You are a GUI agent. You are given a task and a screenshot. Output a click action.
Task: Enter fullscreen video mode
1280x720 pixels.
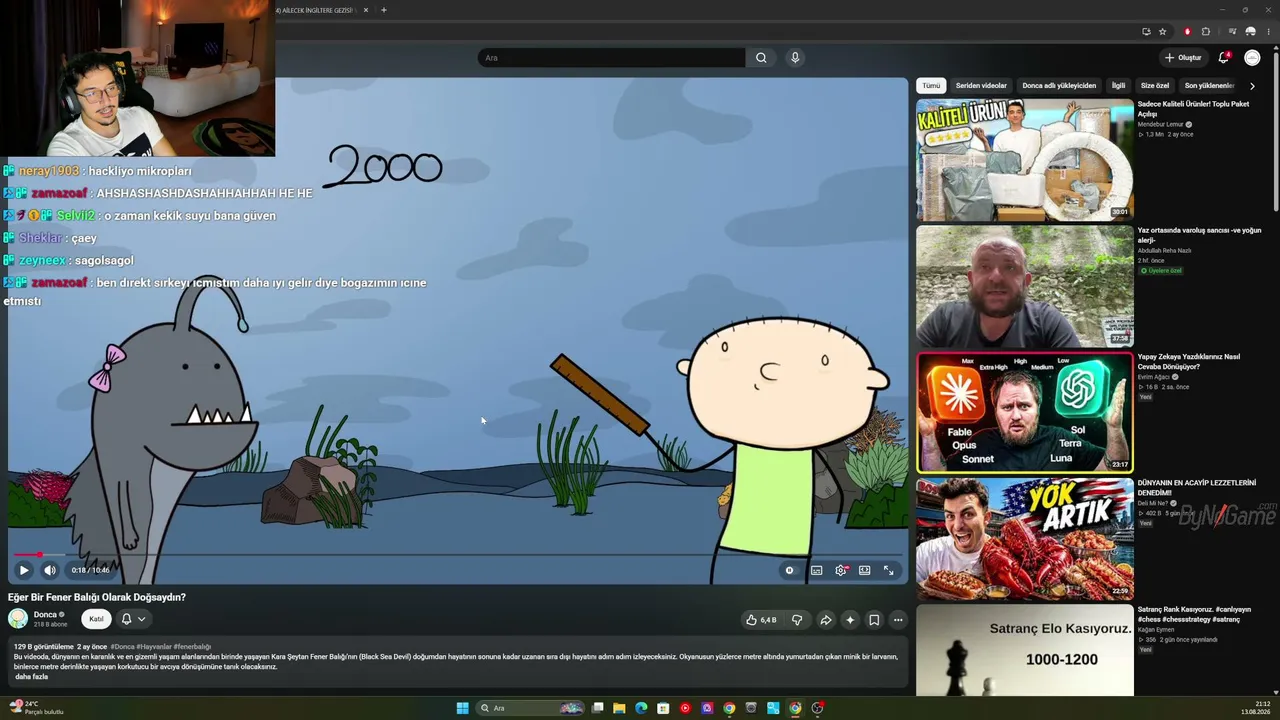pos(888,570)
